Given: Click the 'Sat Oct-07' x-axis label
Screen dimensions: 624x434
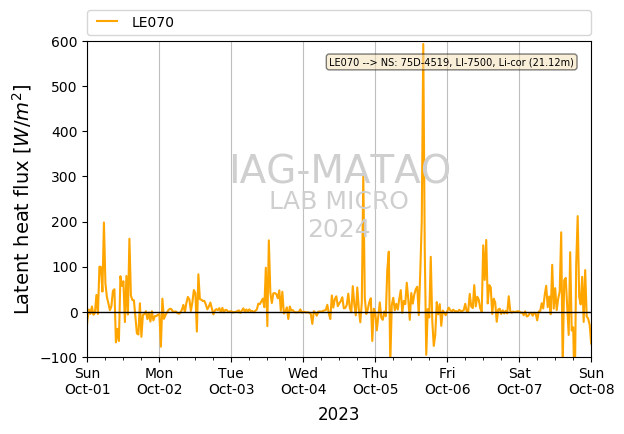Looking at the screenshot, I should pos(519,381).
